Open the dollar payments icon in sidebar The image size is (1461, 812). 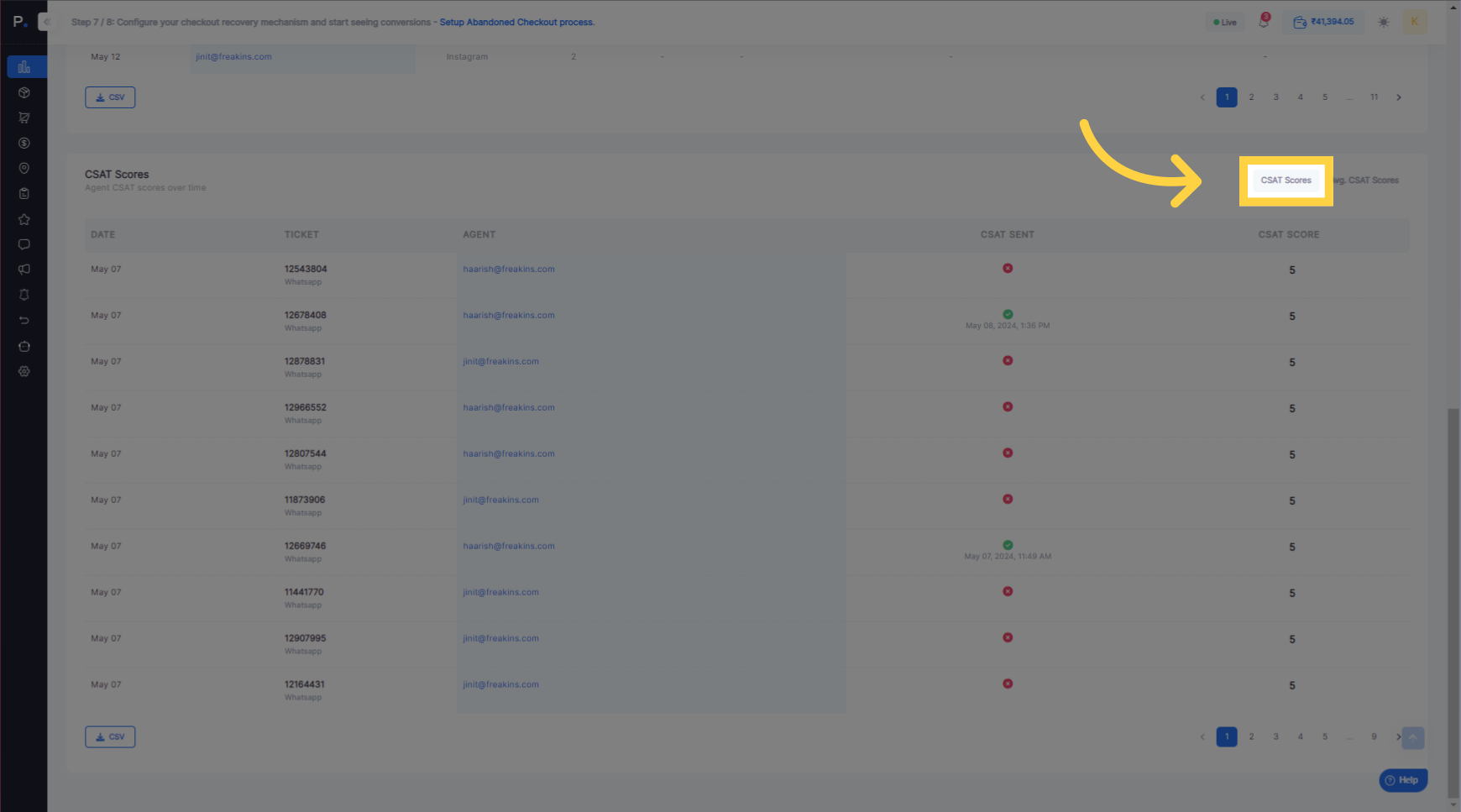click(24, 143)
